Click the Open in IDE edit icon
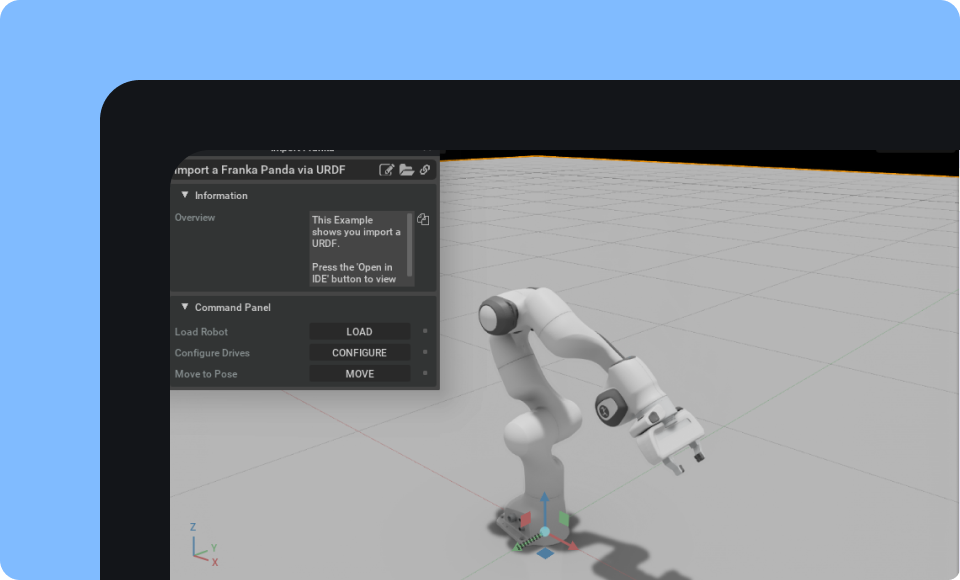 pos(387,170)
